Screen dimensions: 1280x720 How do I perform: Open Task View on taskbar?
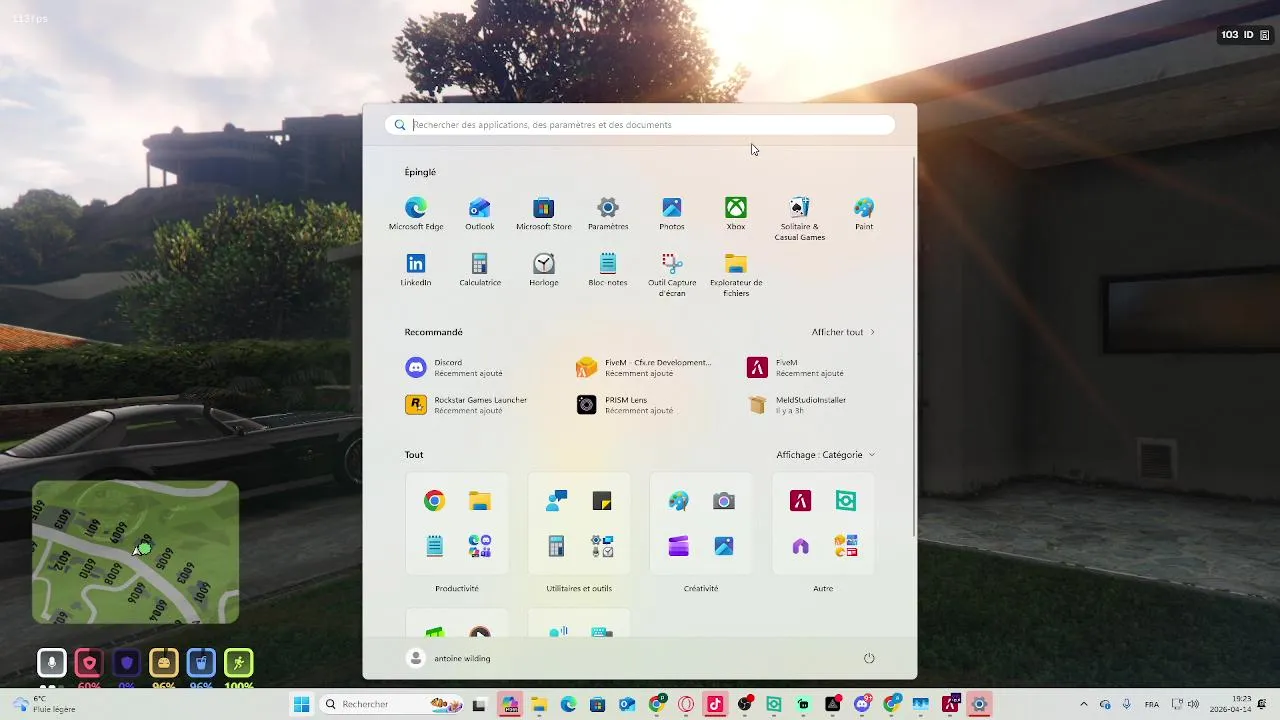pos(479,704)
